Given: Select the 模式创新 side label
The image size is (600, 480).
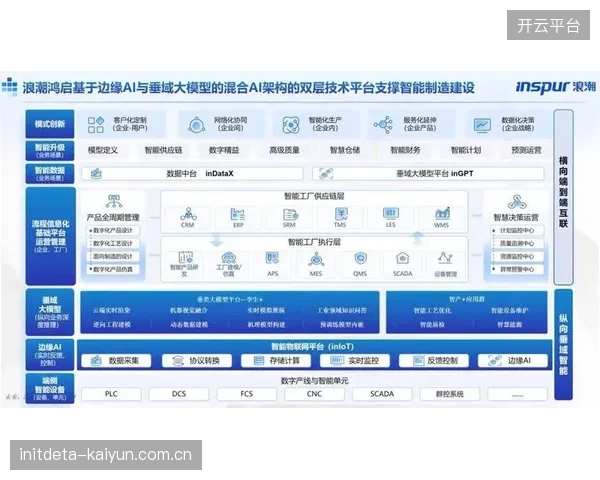Looking at the screenshot, I should point(50,124).
